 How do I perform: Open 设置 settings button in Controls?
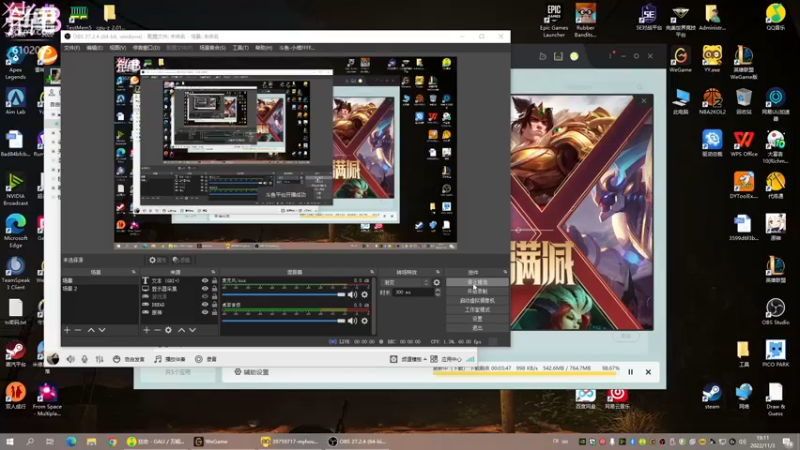click(477, 319)
